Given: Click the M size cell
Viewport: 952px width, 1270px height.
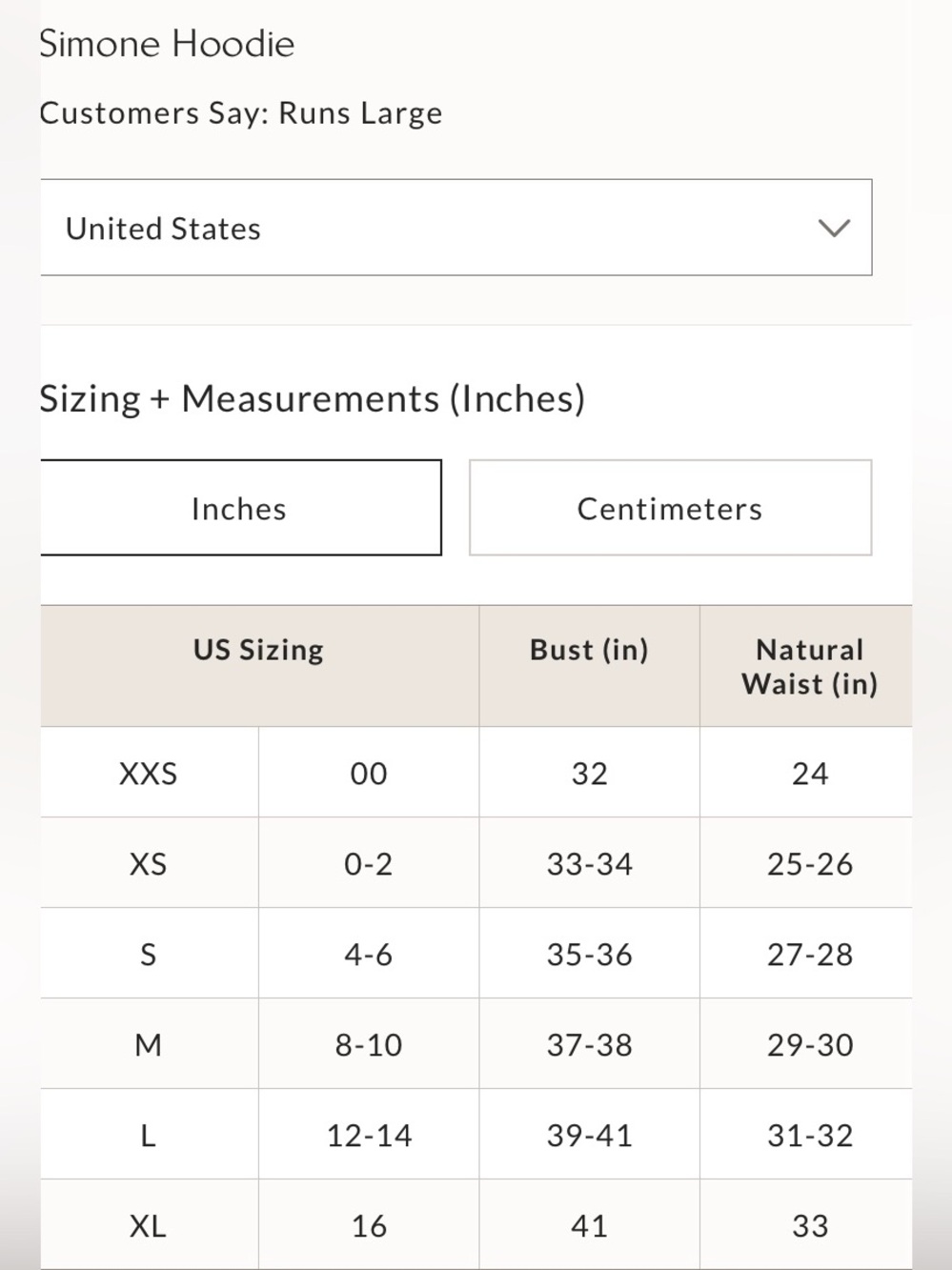Looking at the screenshot, I should click(x=149, y=1044).
